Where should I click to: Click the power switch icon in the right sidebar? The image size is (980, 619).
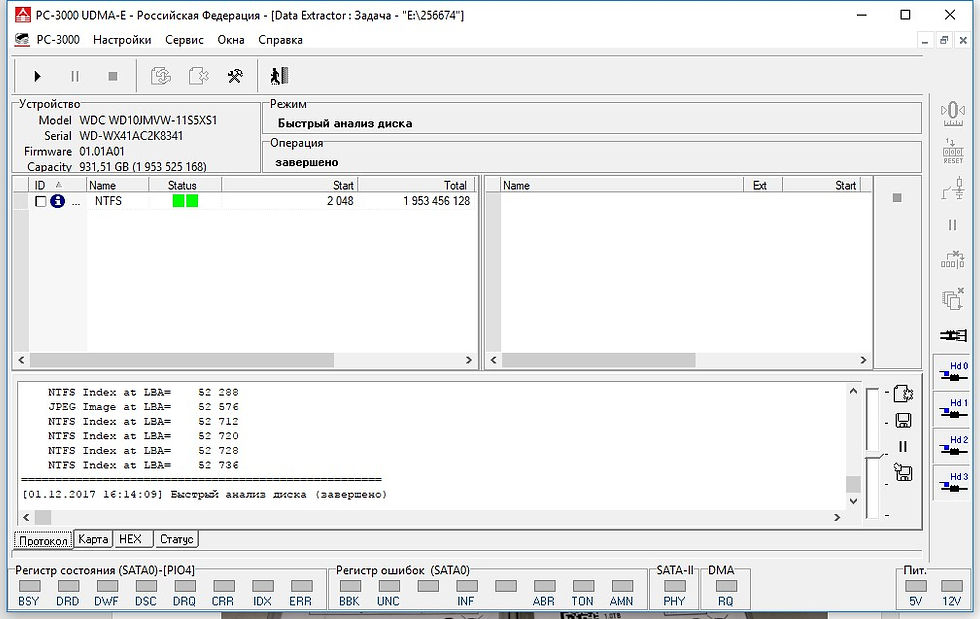point(952,188)
